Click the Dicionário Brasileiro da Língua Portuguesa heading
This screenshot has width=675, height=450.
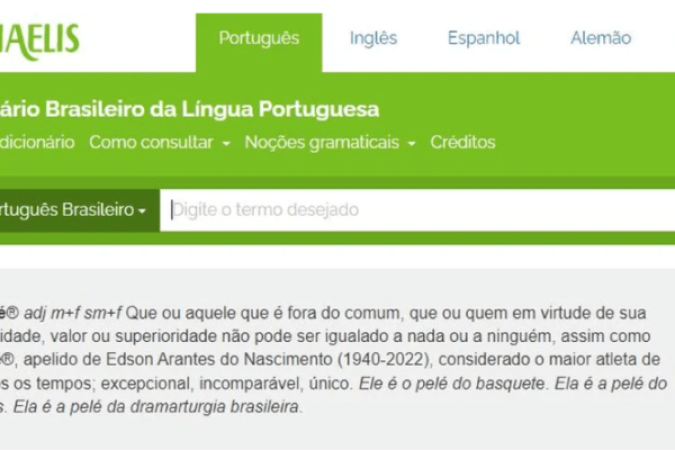click(x=190, y=109)
